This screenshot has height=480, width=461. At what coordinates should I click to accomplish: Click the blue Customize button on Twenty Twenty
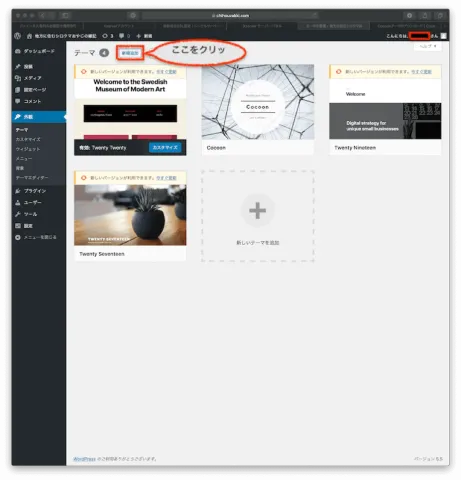pyautogui.click(x=165, y=147)
